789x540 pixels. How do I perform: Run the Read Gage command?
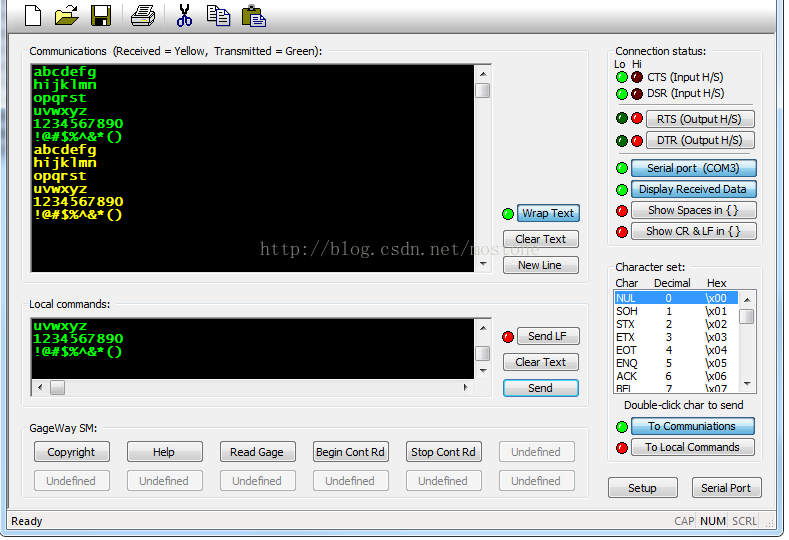[257, 452]
